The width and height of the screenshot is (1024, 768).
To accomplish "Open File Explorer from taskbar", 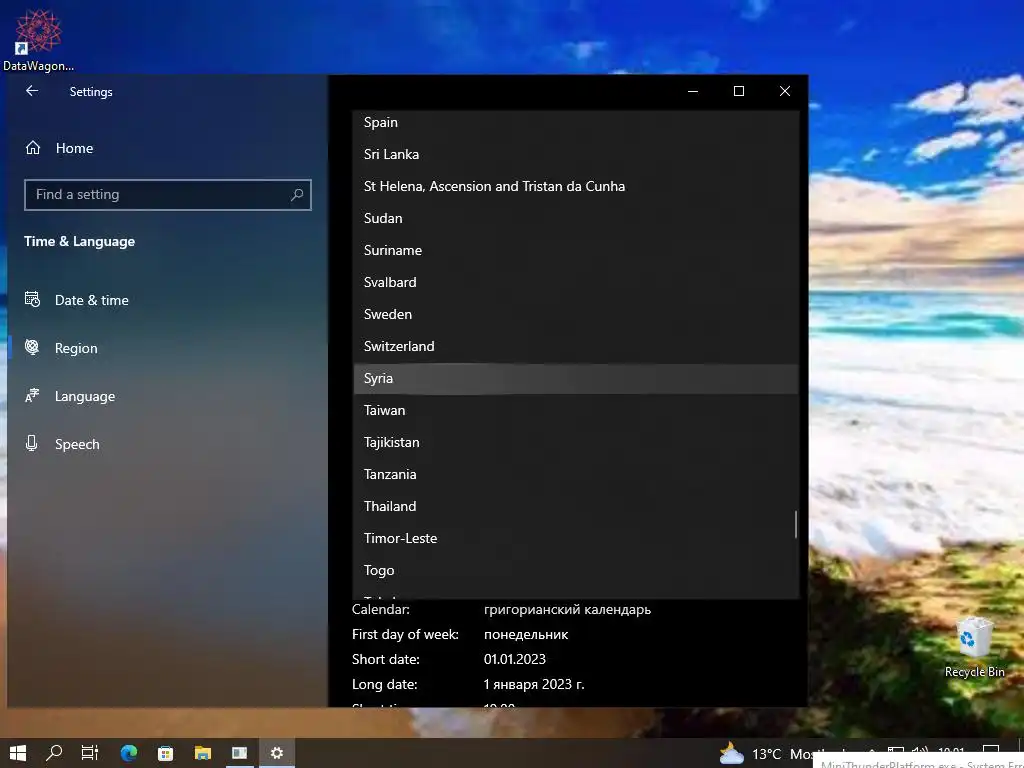I will [x=203, y=753].
